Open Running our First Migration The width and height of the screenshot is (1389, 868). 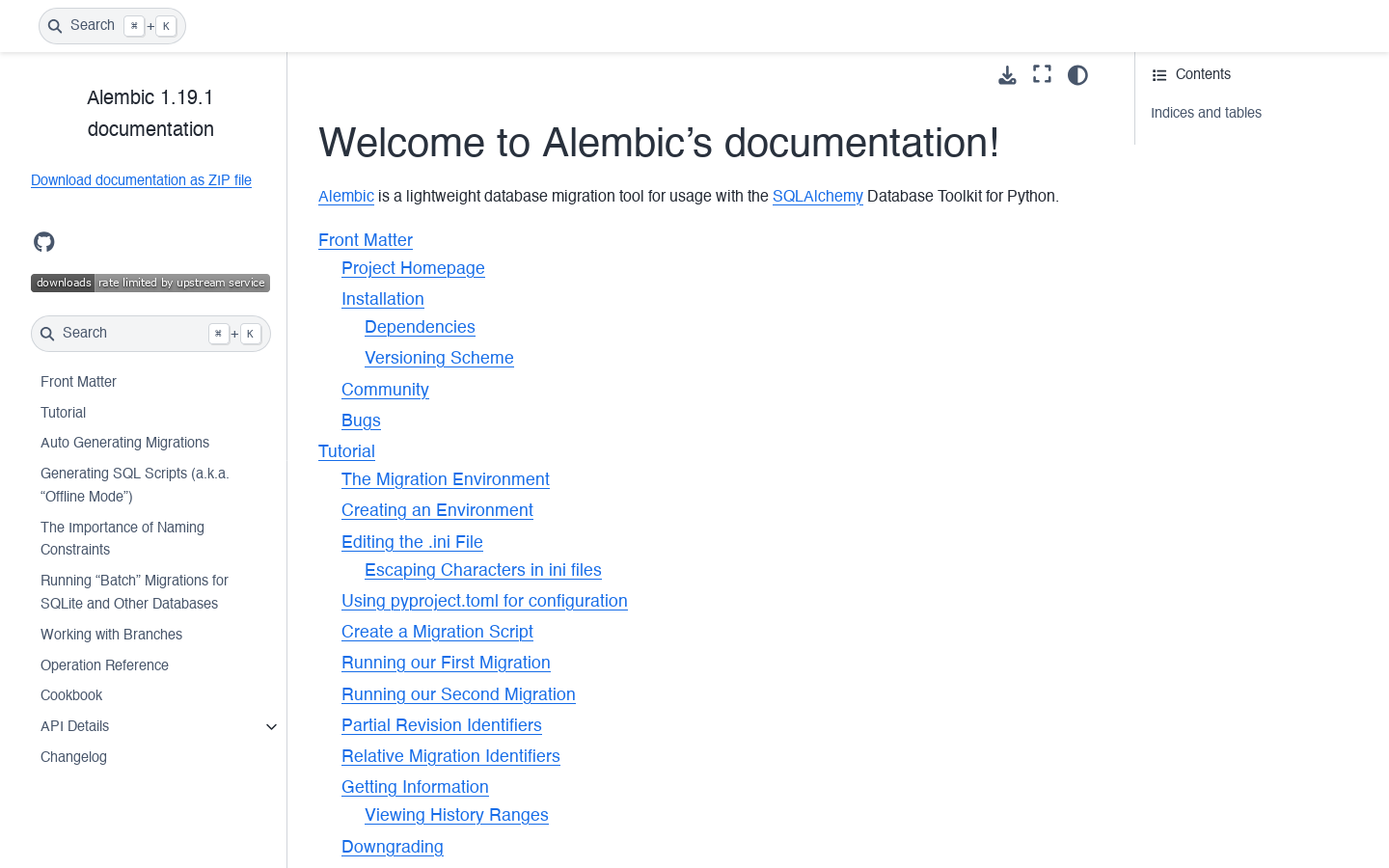(446, 663)
